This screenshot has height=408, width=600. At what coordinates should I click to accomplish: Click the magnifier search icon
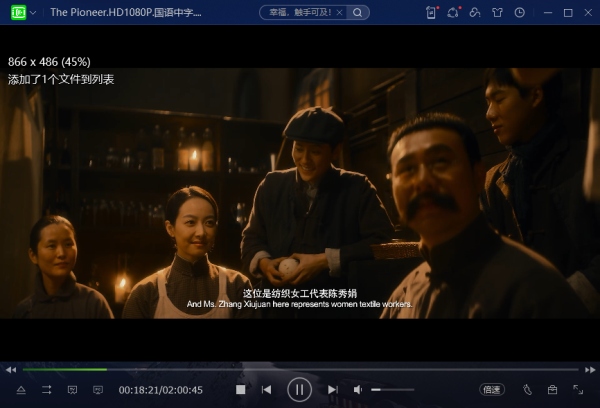point(357,13)
